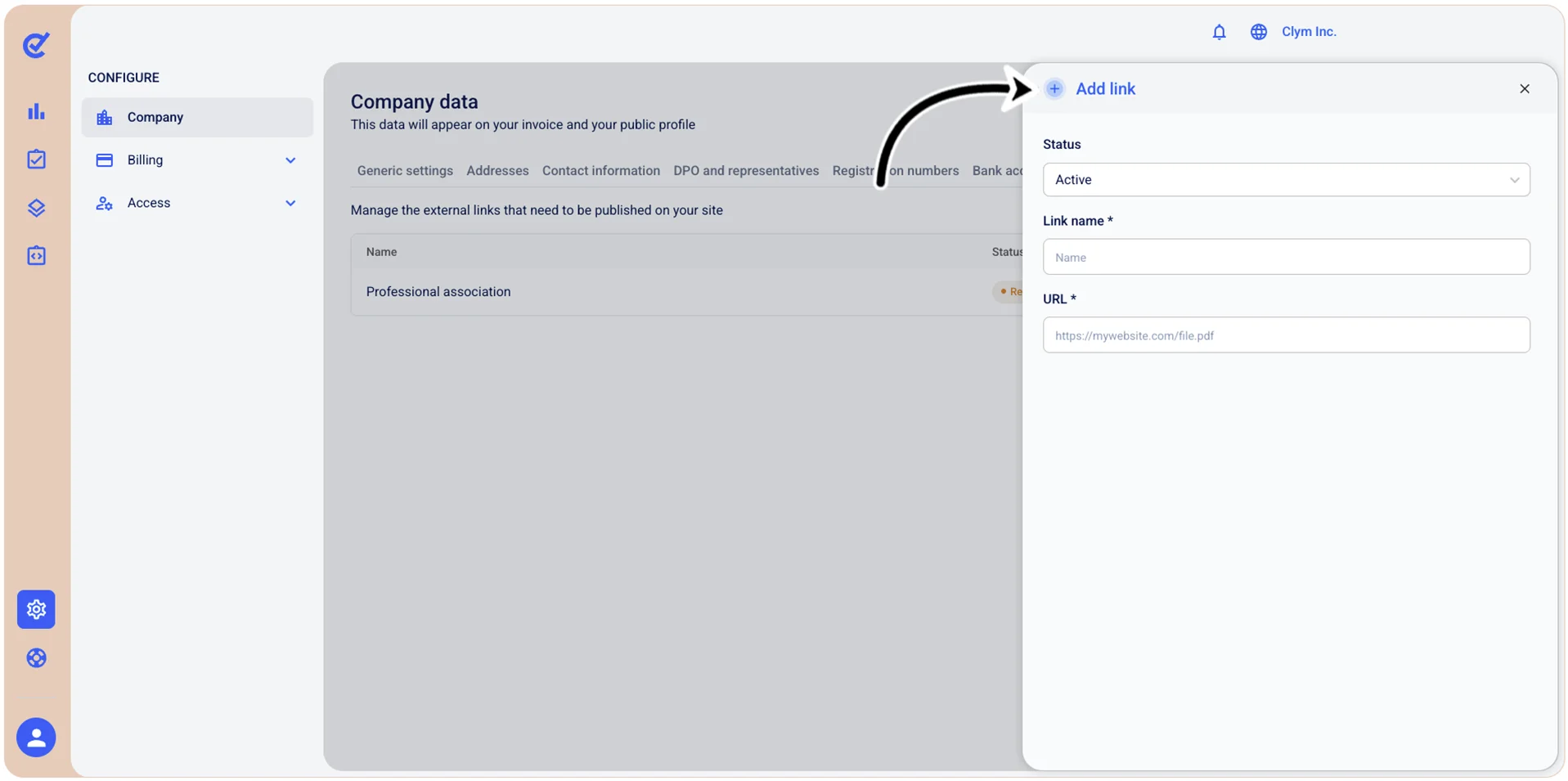The width and height of the screenshot is (1568, 781).
Task: Open the Status dropdown showing Active
Action: [x=1286, y=180]
